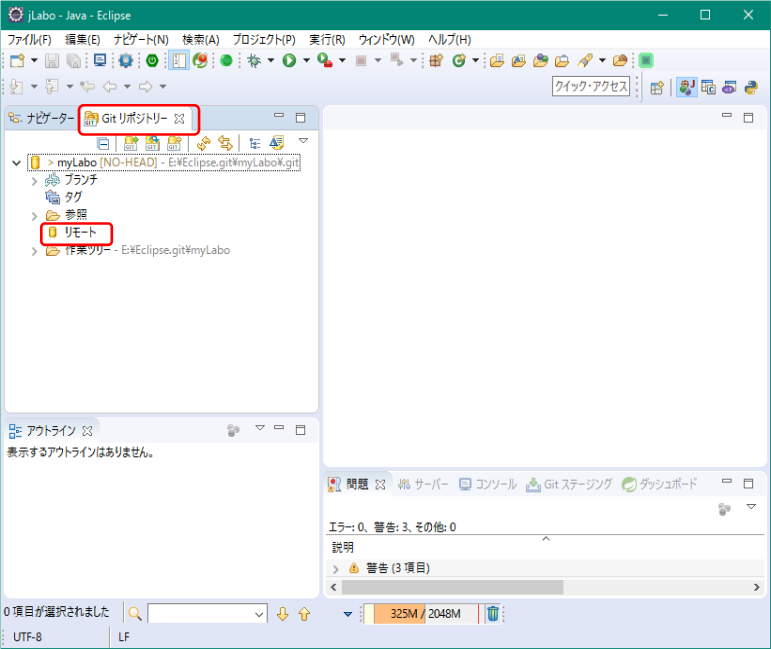
Task: Open the プロジェクト(P) menu
Action: 264,40
